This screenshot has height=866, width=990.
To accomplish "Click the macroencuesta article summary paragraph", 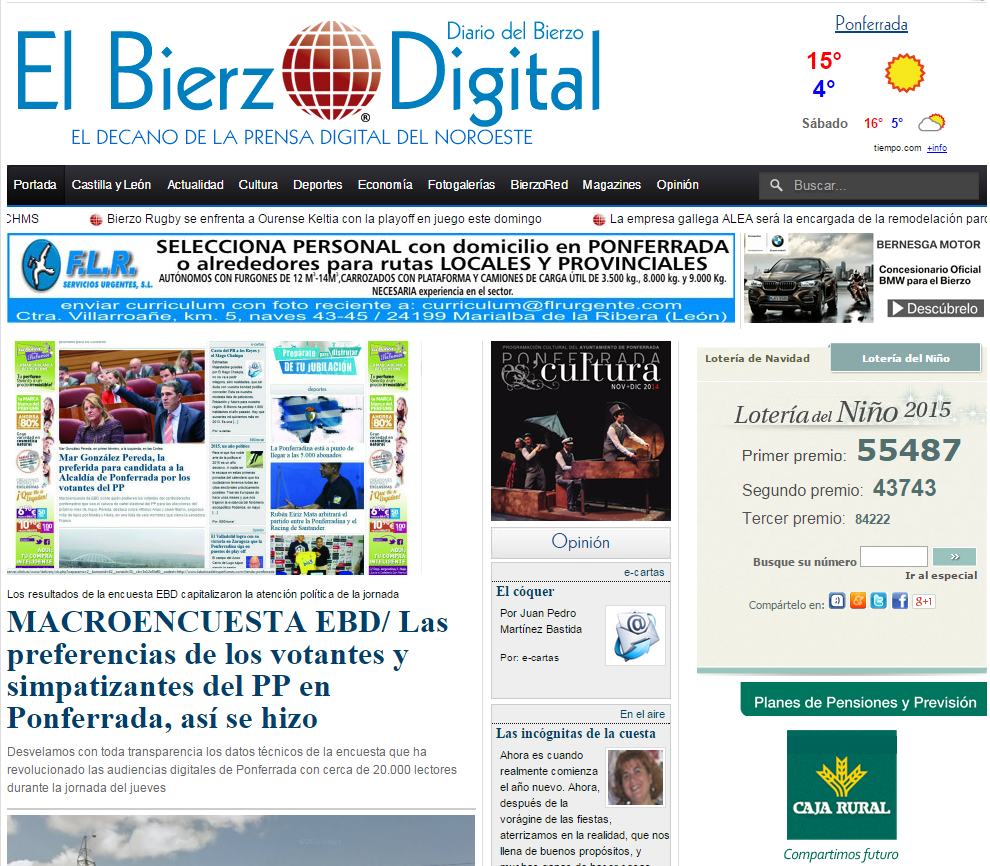I will [x=232, y=769].
